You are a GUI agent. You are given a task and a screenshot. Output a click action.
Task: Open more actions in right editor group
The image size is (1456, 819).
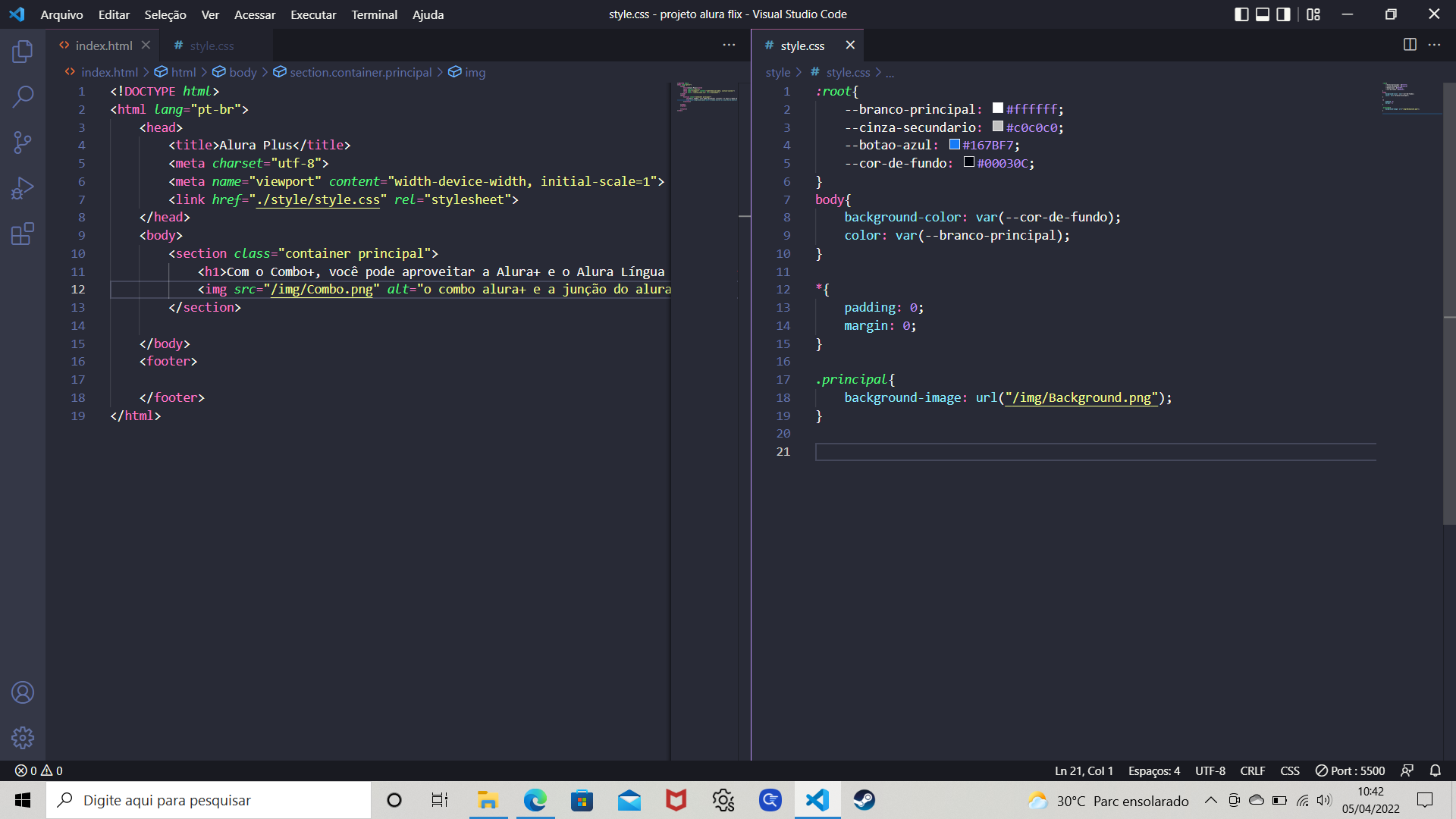pos(1434,45)
